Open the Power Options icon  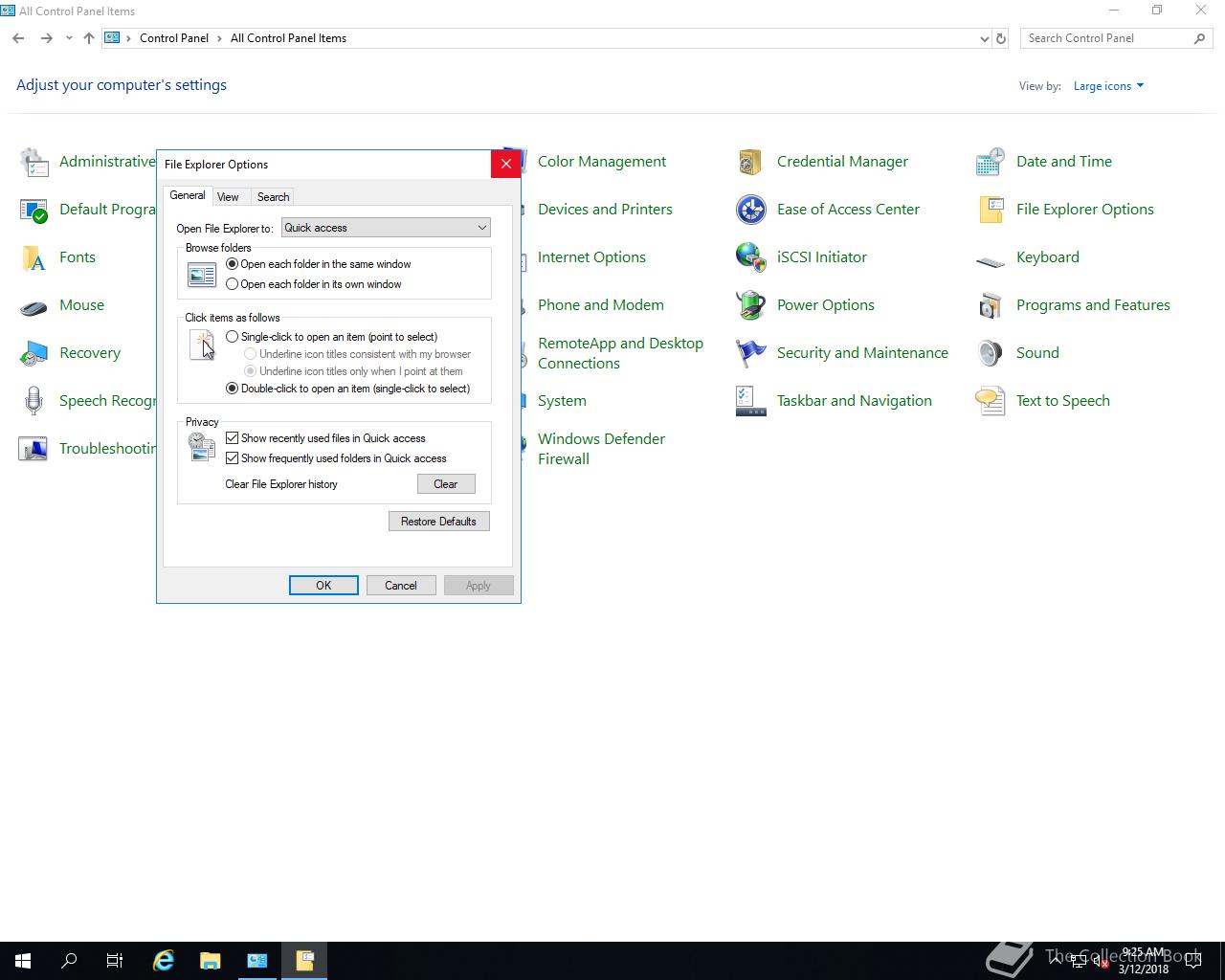tap(751, 305)
